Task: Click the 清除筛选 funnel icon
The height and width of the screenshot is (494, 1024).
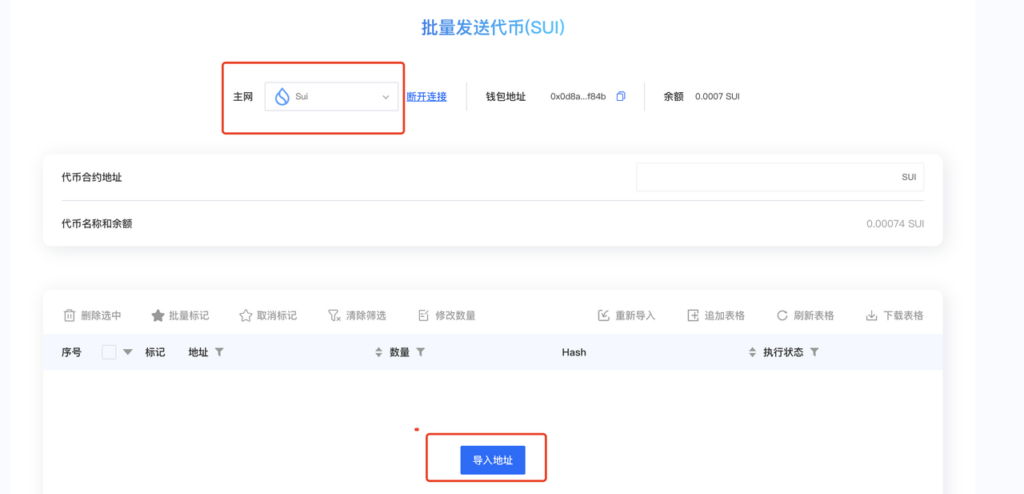Action: click(334, 316)
